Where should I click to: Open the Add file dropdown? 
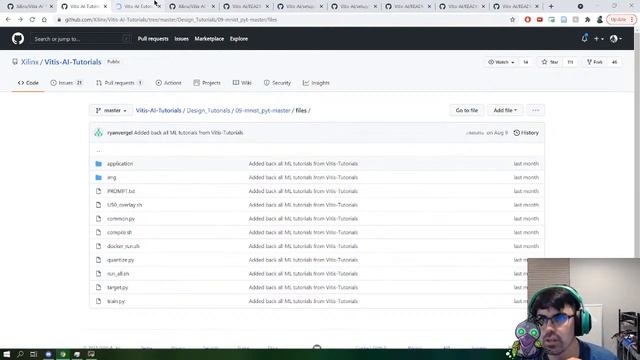(x=505, y=110)
